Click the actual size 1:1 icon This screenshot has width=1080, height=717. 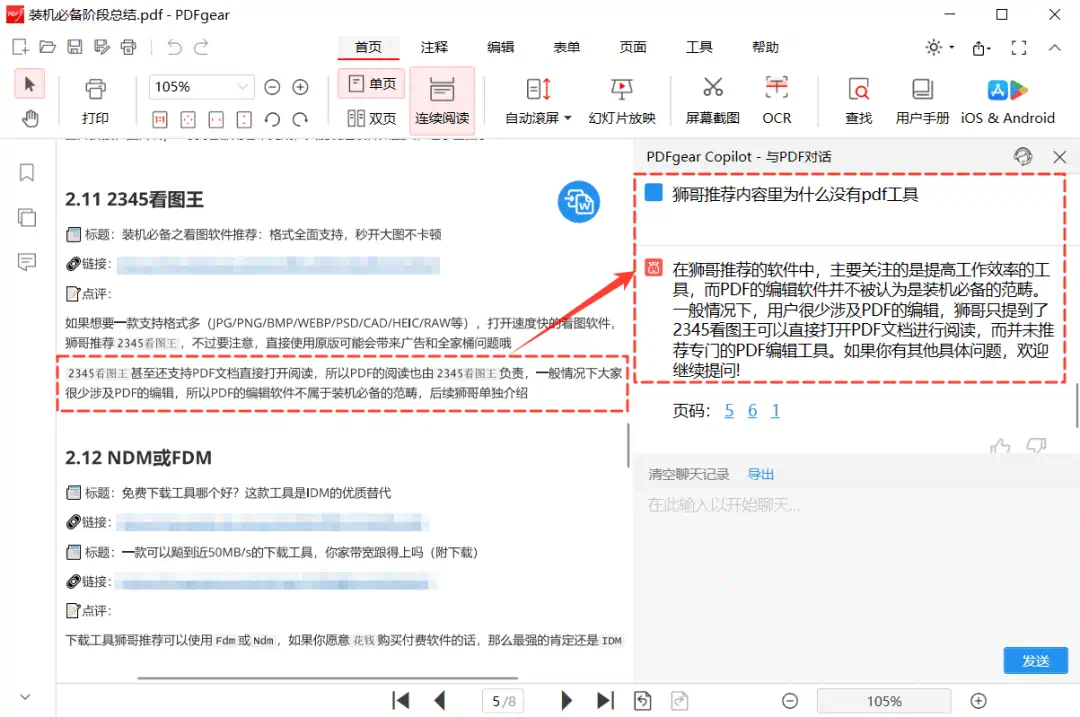160,119
